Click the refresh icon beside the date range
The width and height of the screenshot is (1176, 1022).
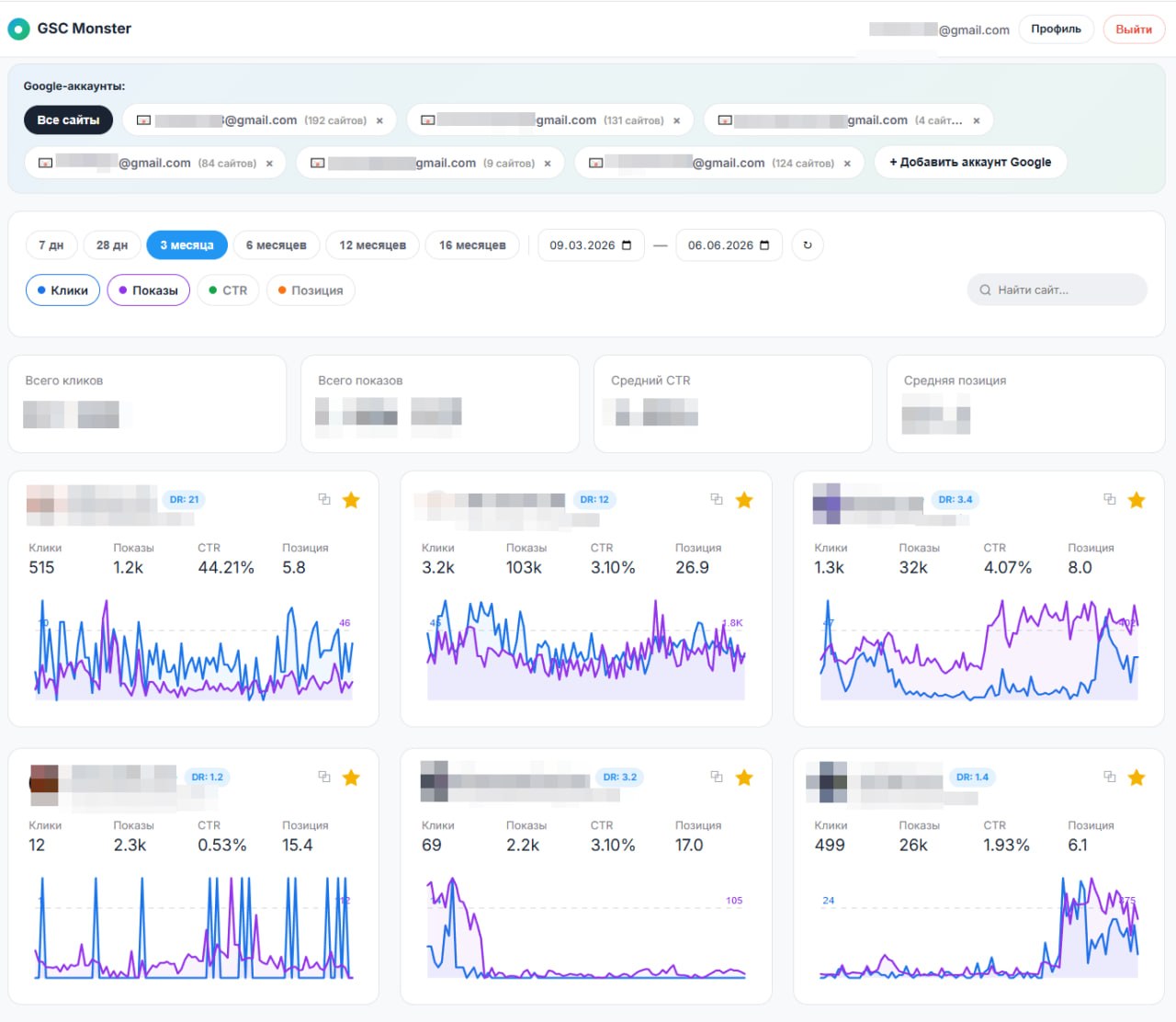(808, 245)
